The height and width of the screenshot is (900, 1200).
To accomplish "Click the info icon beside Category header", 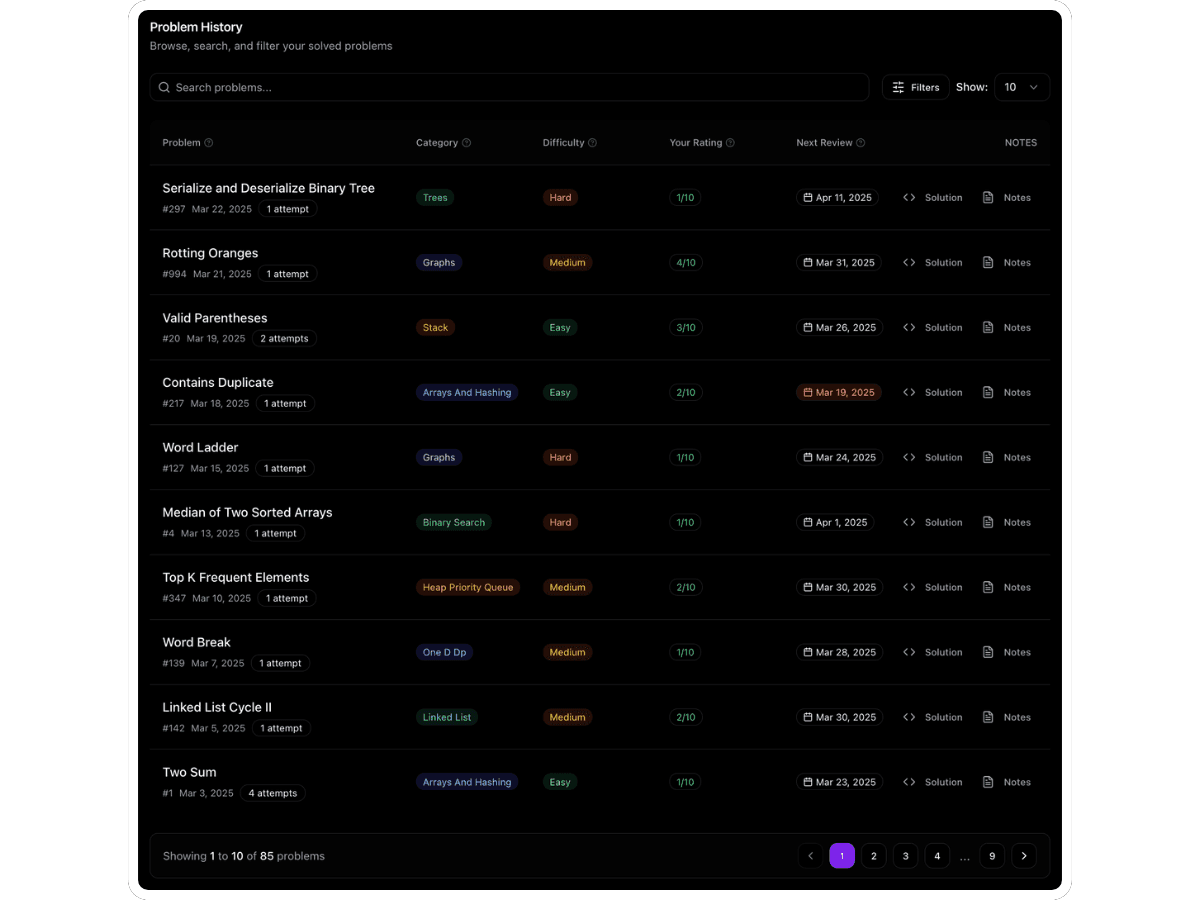I will (467, 143).
